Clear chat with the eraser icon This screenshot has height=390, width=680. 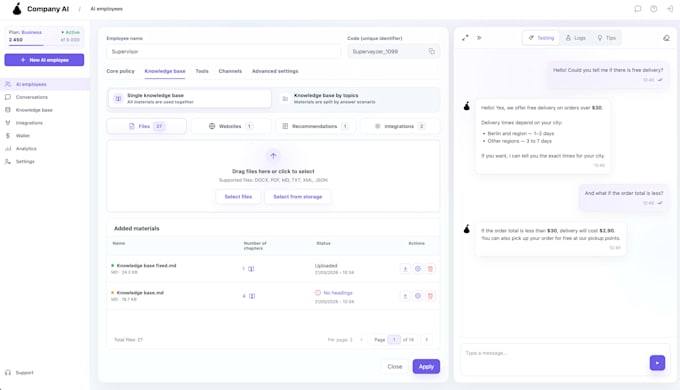(x=666, y=38)
